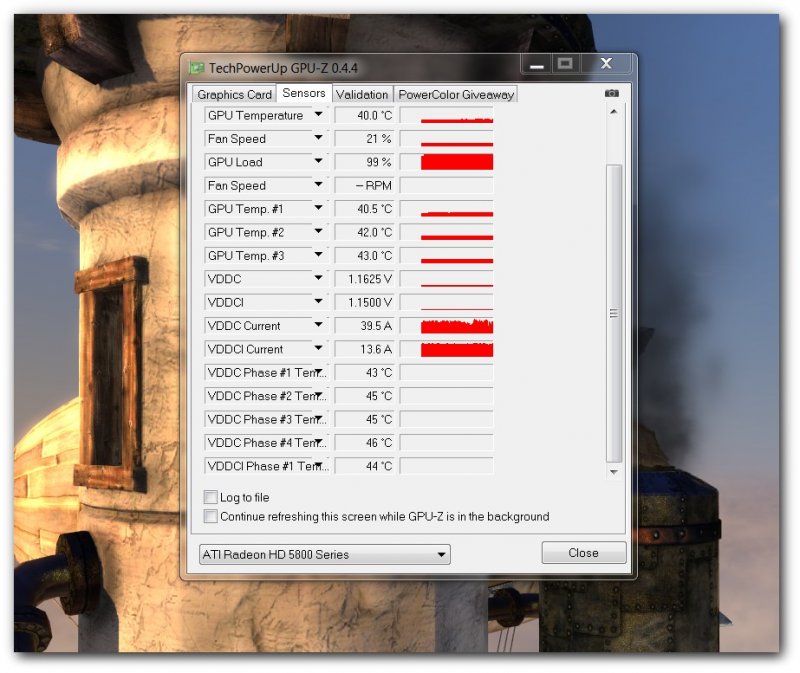The height and width of the screenshot is (673, 800).
Task: Toggle Continue refreshing in background checkbox
Action: (x=210, y=516)
